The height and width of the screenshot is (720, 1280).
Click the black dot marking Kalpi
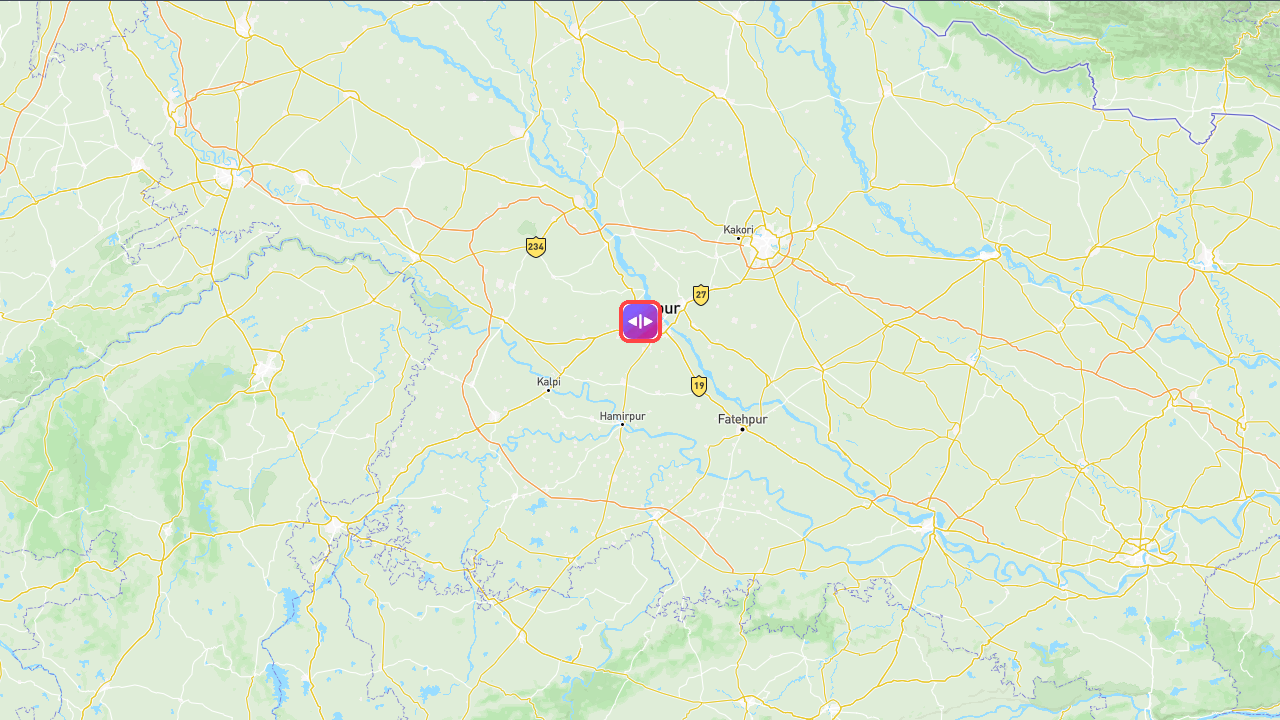point(548,390)
